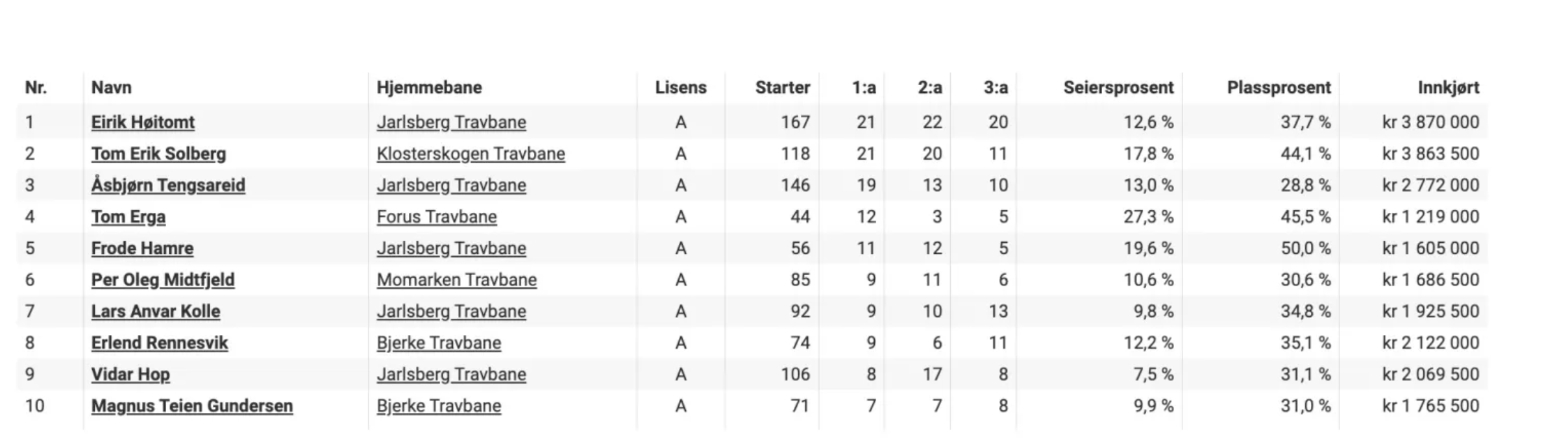The image size is (1568, 444).
Task: Click the Navn column header
Action: coord(111,88)
